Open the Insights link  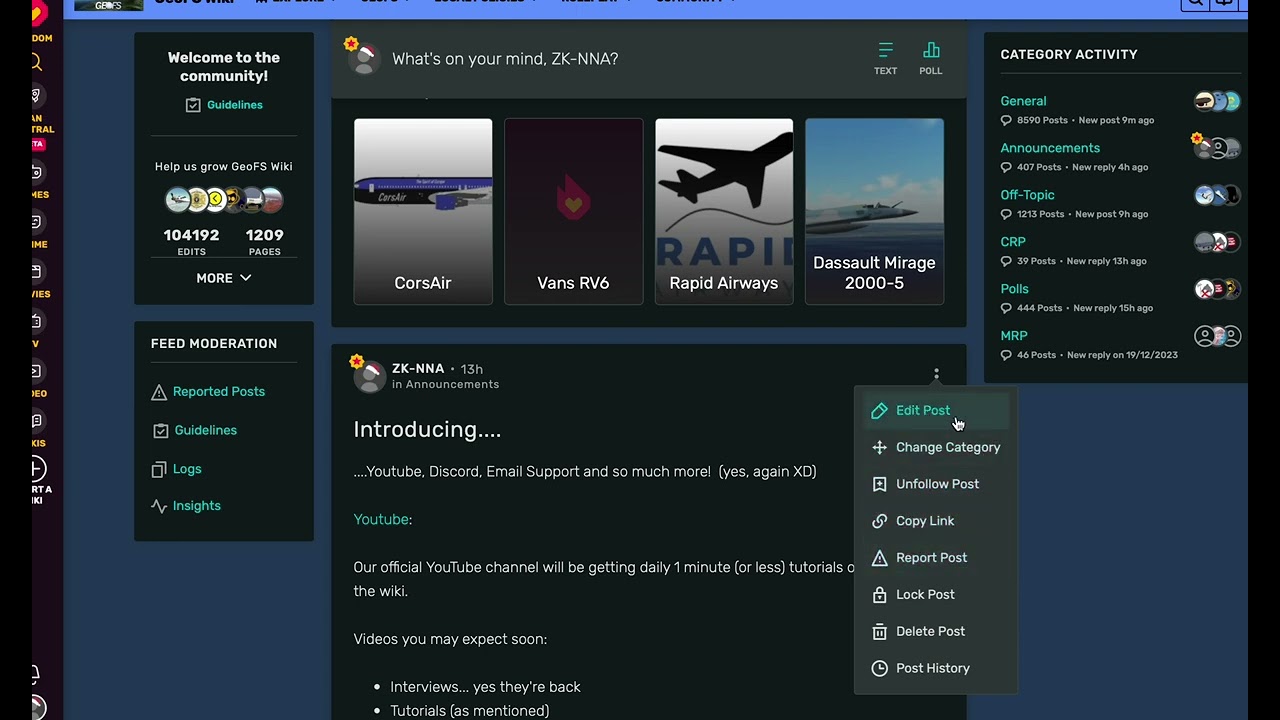[x=197, y=506]
